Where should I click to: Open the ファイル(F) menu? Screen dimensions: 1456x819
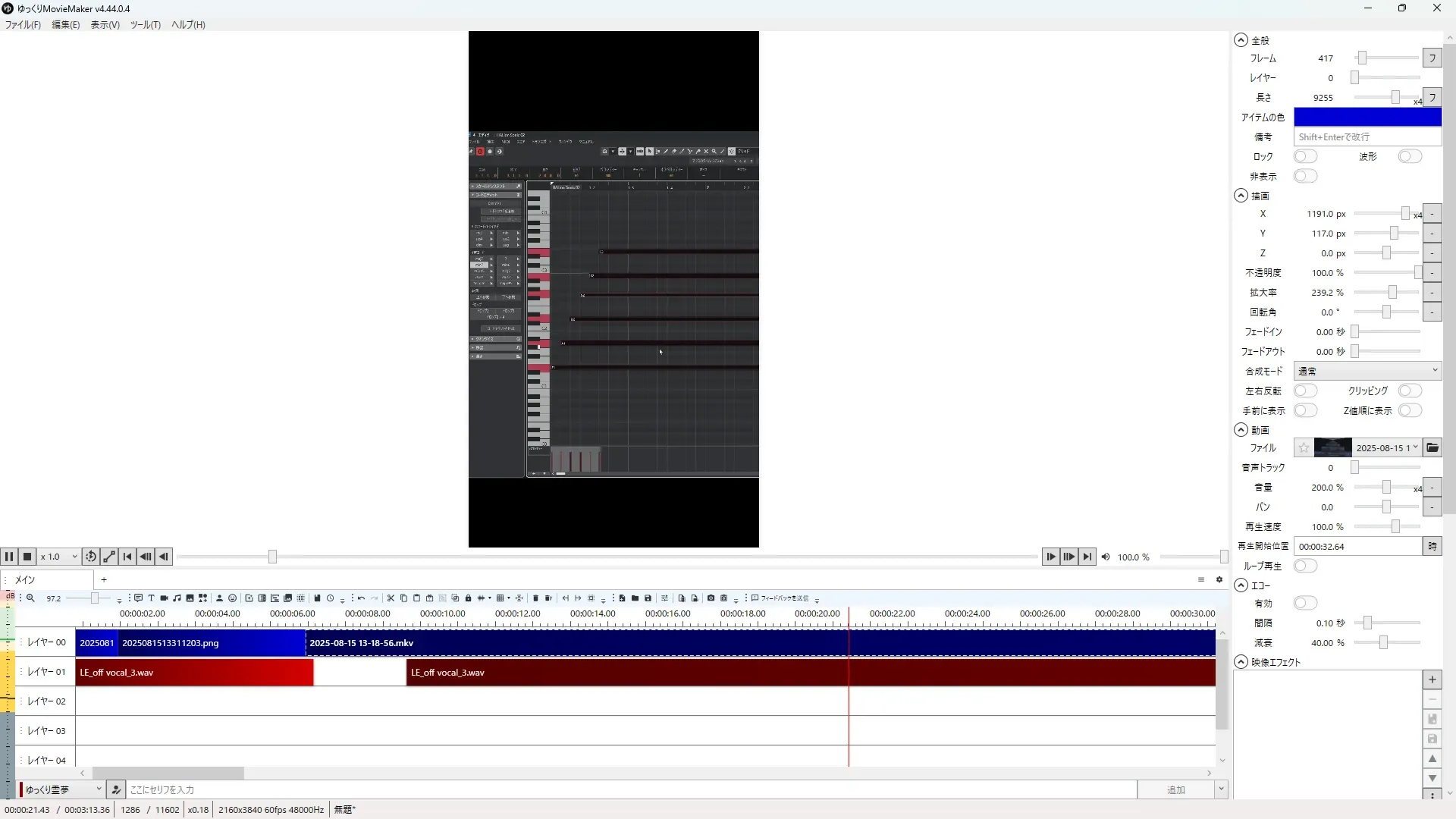23,25
